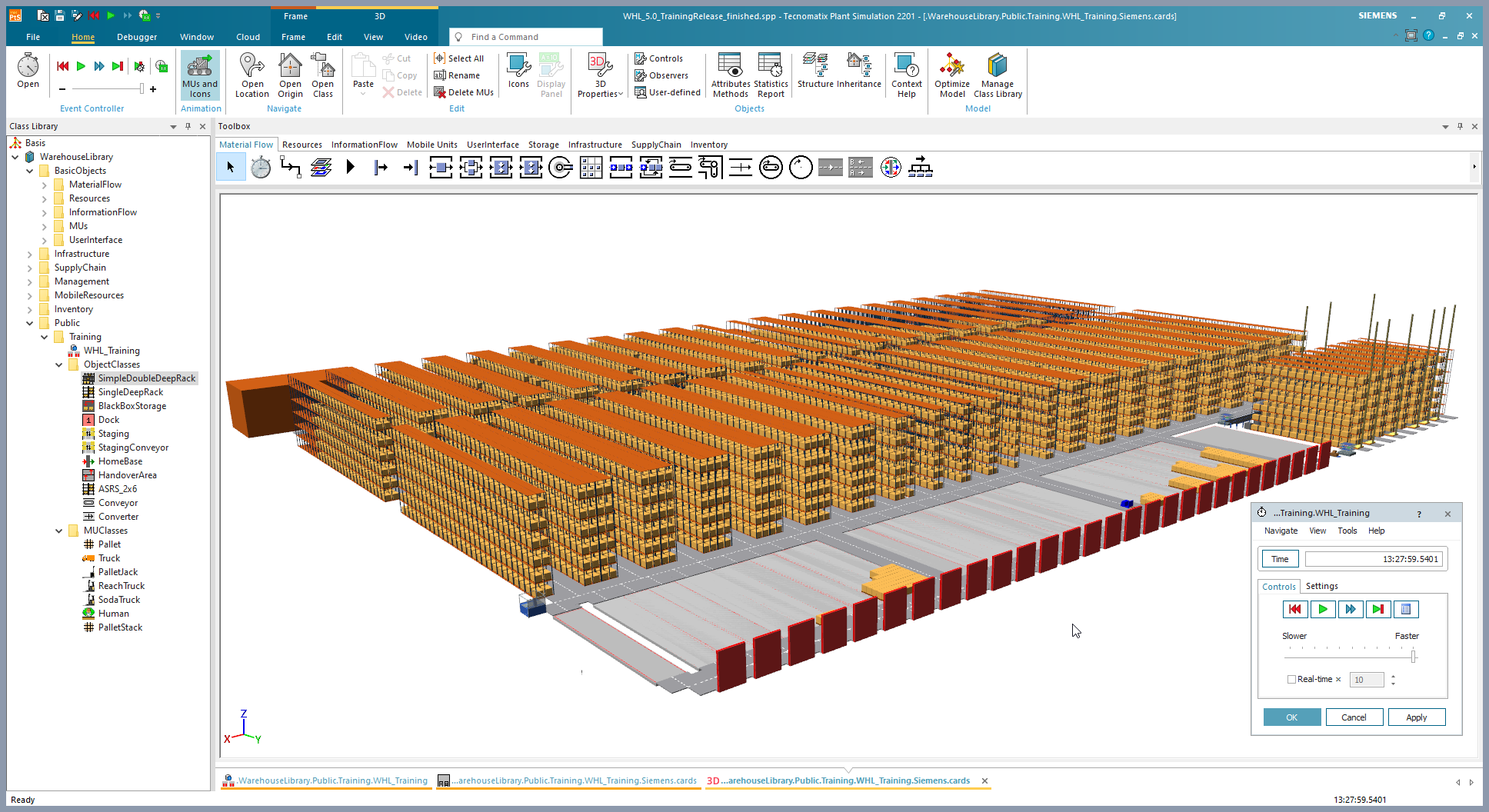1489x812 pixels.
Task: Open Manage Class Library
Action: [998, 75]
